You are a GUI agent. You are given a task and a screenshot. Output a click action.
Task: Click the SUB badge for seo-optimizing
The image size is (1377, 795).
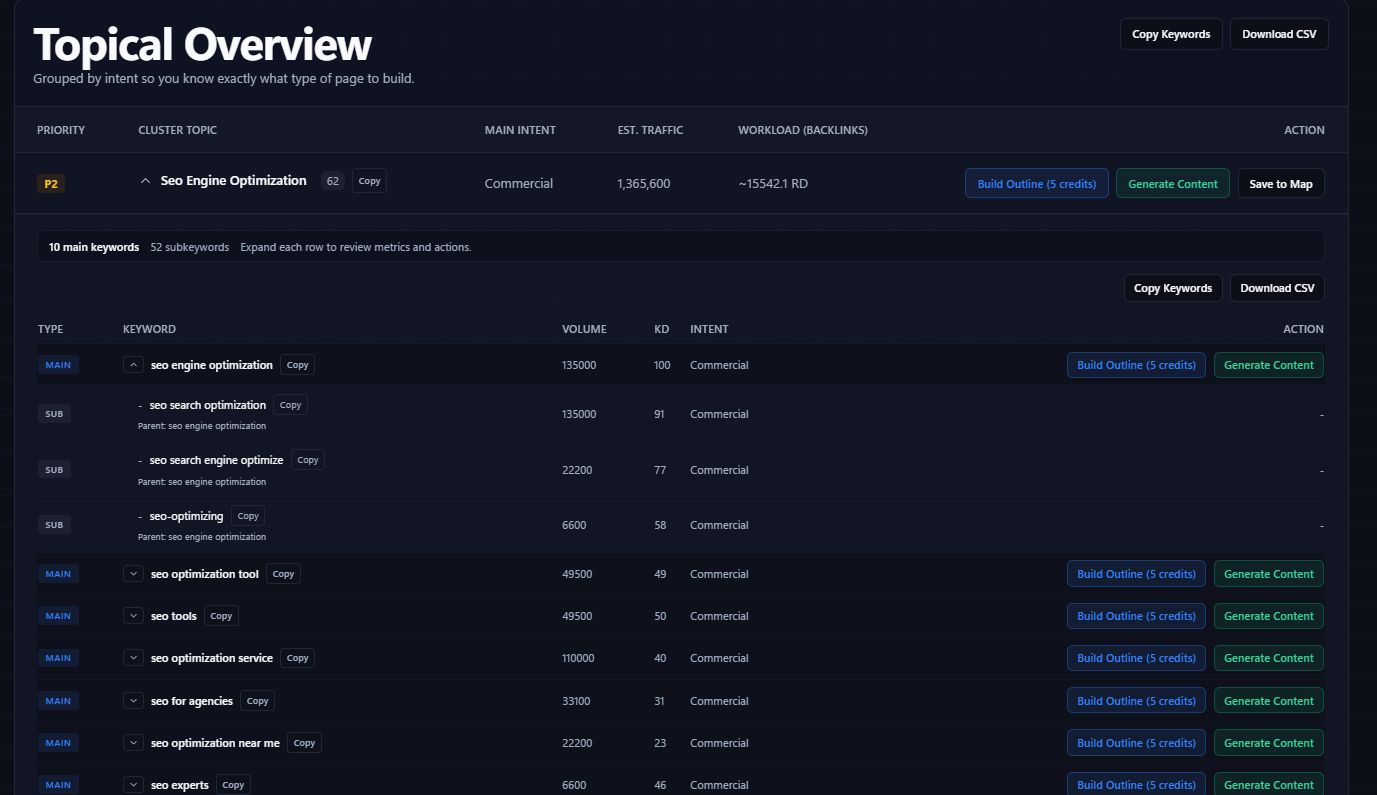pos(54,525)
